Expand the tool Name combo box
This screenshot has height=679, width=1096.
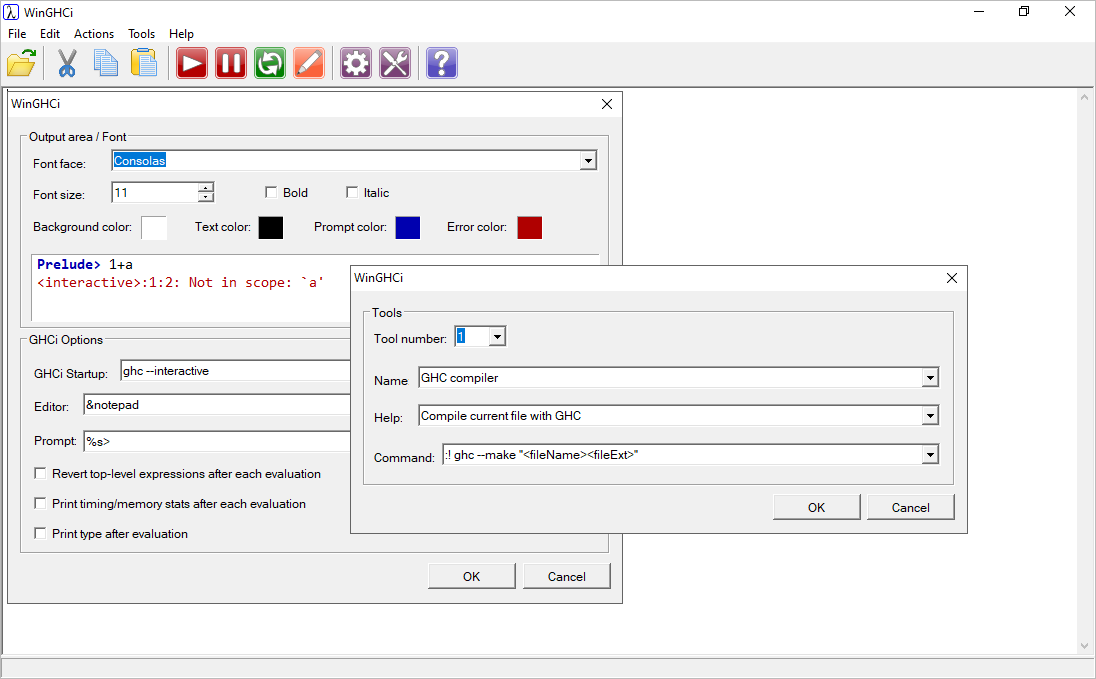pos(930,378)
